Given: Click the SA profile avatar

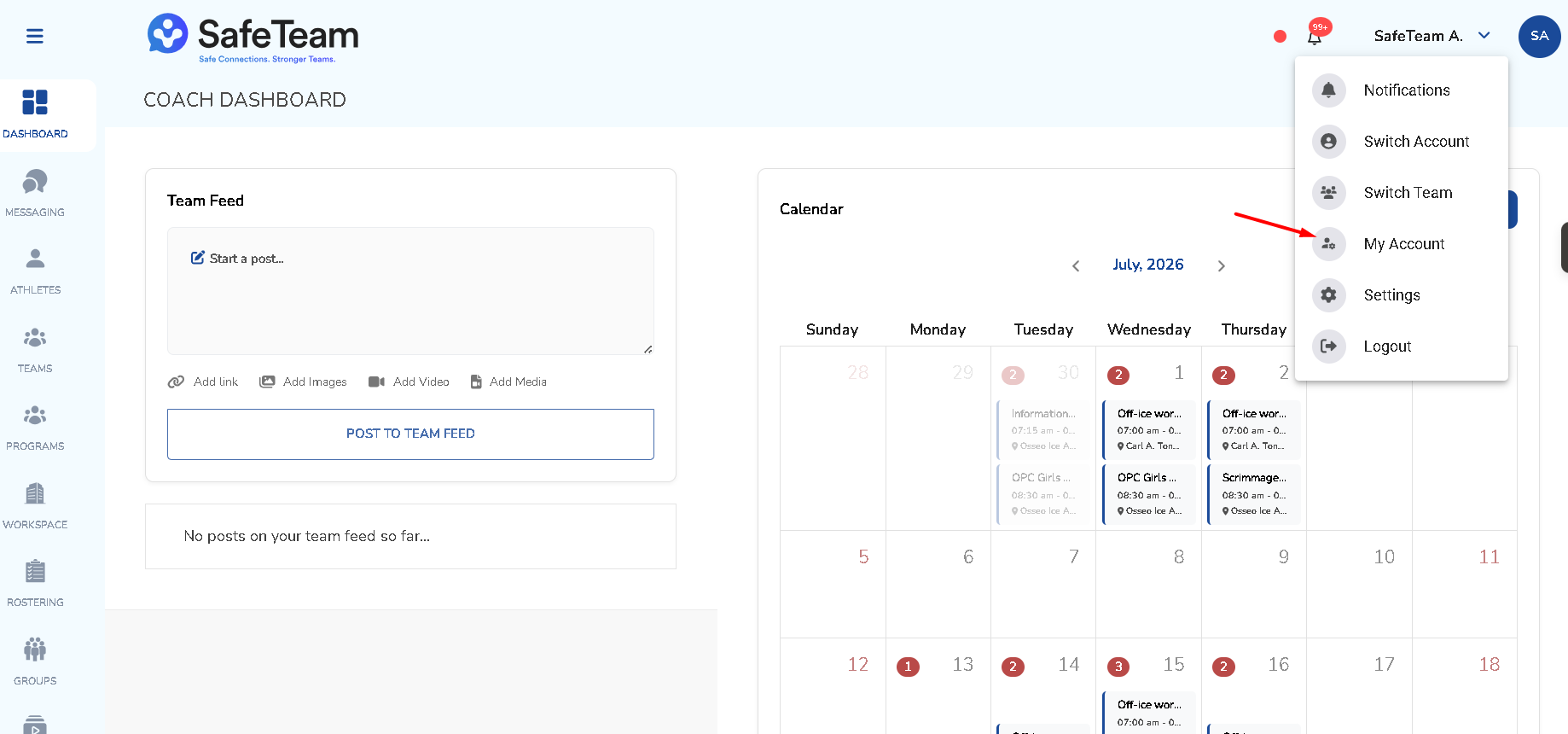Looking at the screenshot, I should tap(1539, 36).
